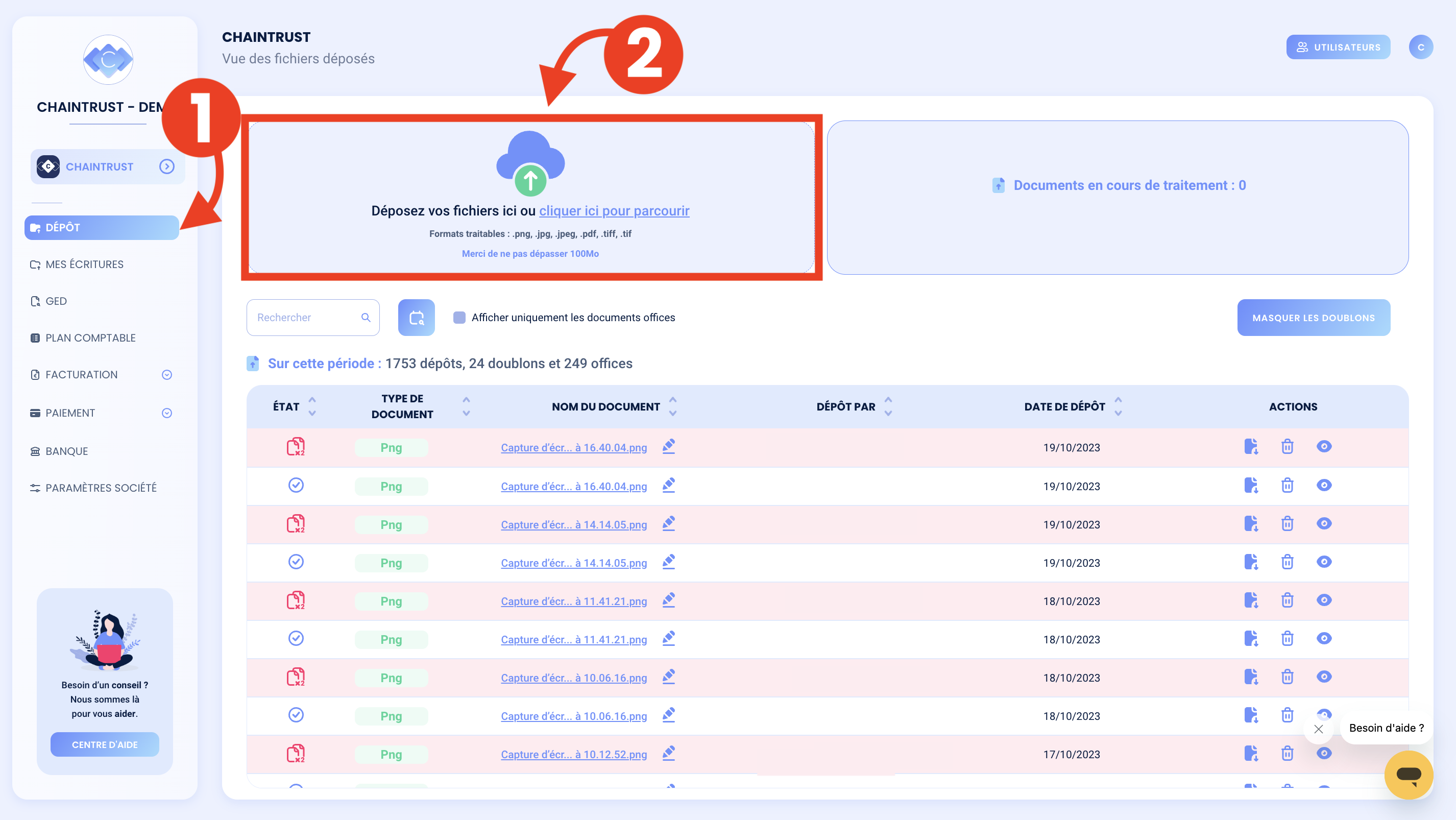
Task: Open the validated Capture à 16.40.04.png link
Action: pos(574,486)
